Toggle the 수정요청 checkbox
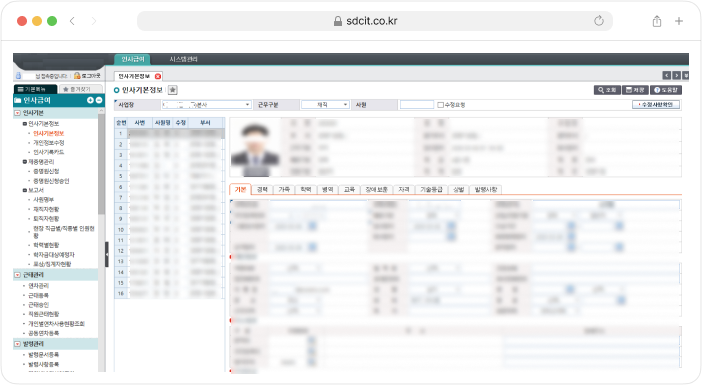Screen dimensions: 702x385 pyautogui.click(x=440, y=105)
